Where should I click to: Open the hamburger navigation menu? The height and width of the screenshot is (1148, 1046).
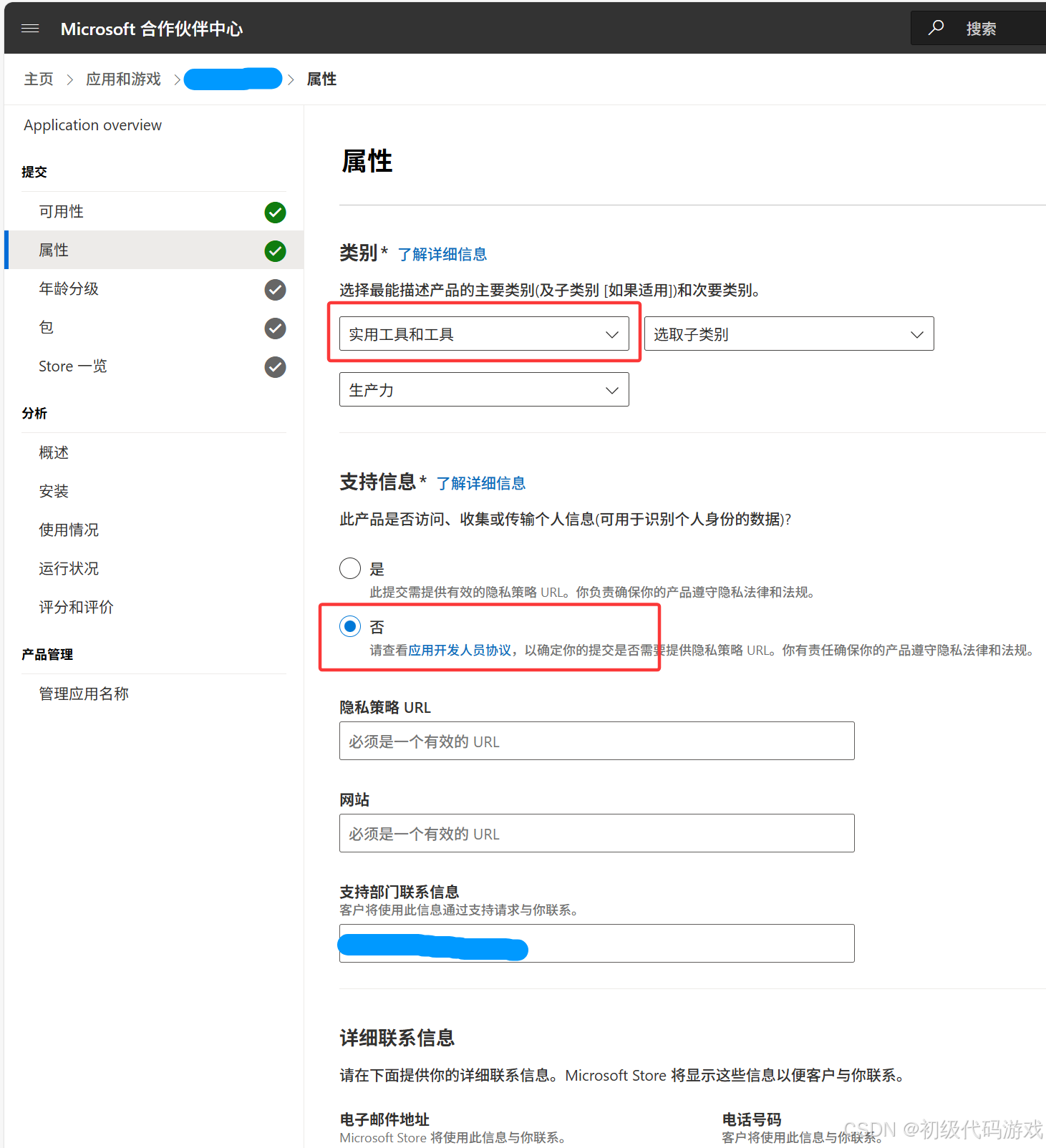30,29
